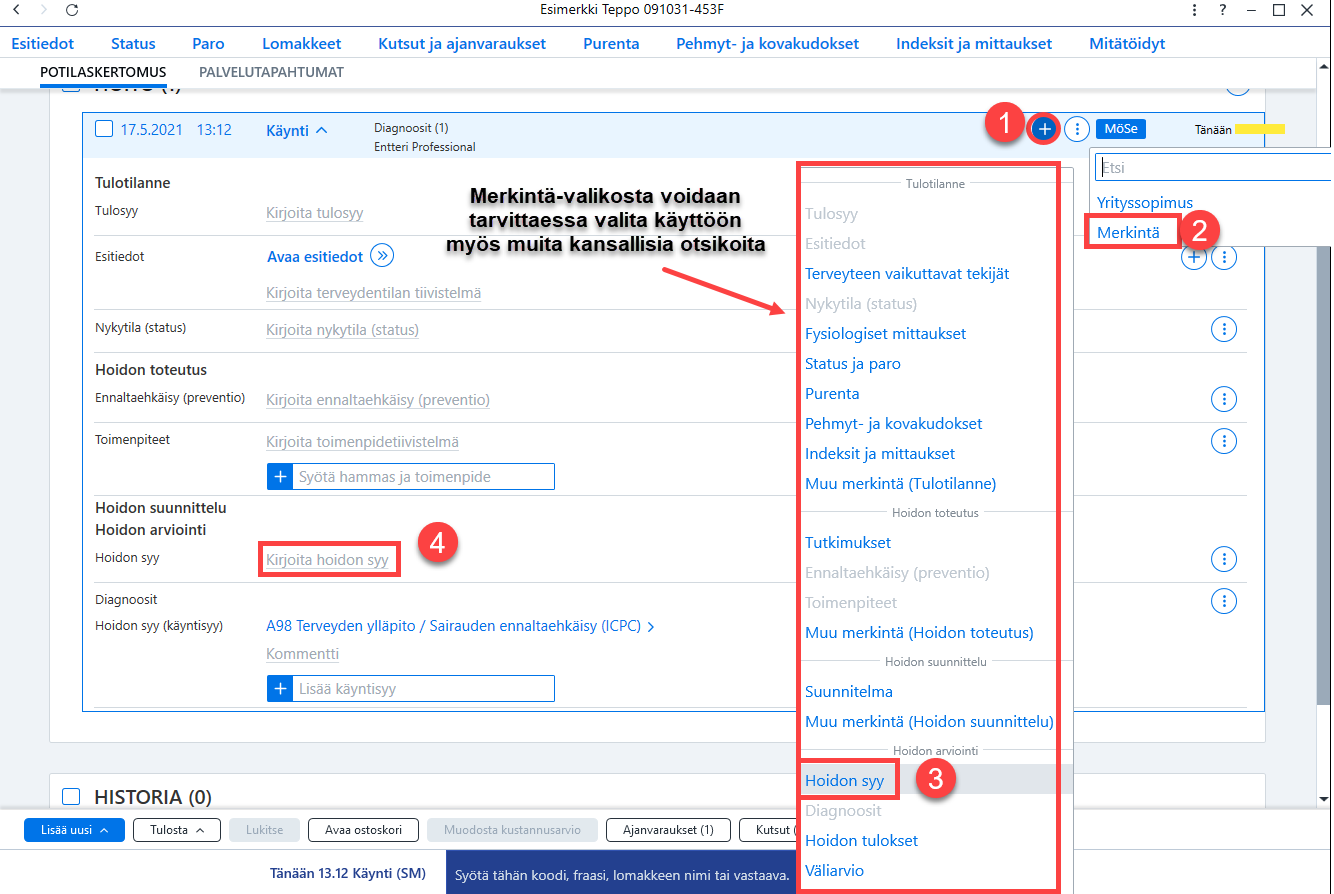Switch to PALVELUTAPAHTUMAT tab
Screen dimensions: 1334x894
pyautogui.click(x=271, y=73)
